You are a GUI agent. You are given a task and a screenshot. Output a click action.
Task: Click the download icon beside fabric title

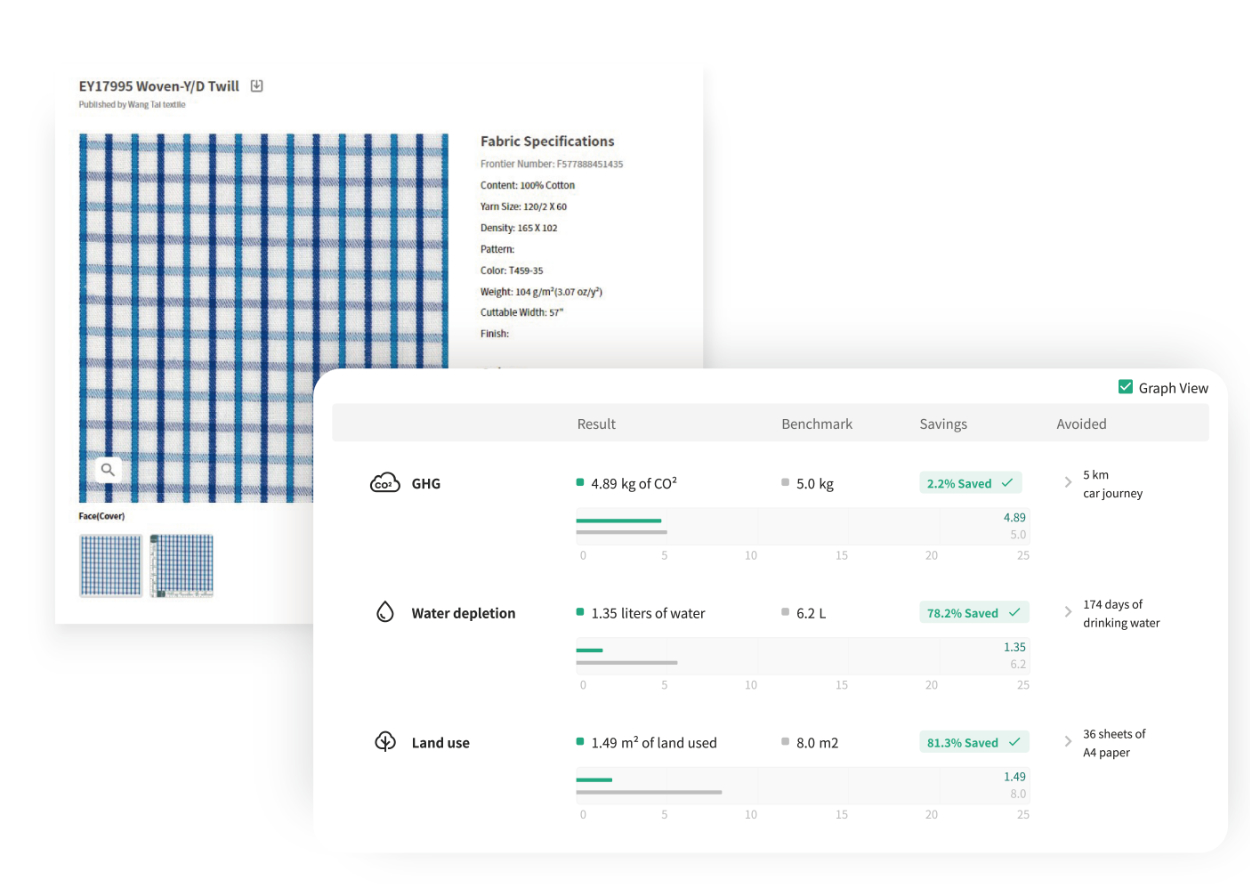(256, 86)
